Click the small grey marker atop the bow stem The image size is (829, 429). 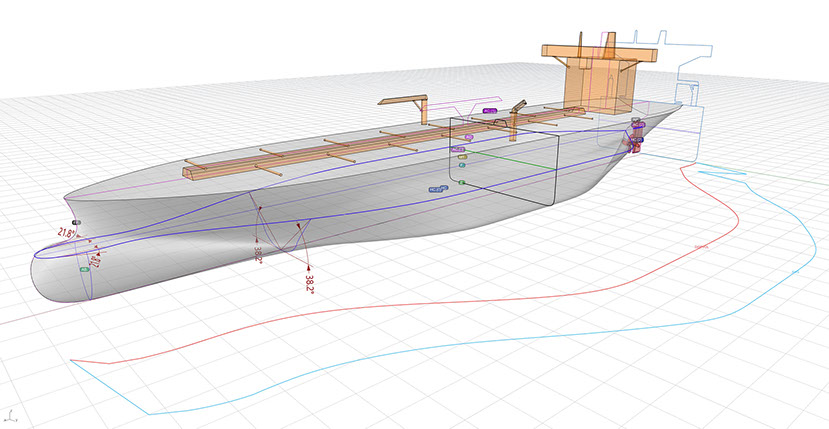(x=76, y=221)
